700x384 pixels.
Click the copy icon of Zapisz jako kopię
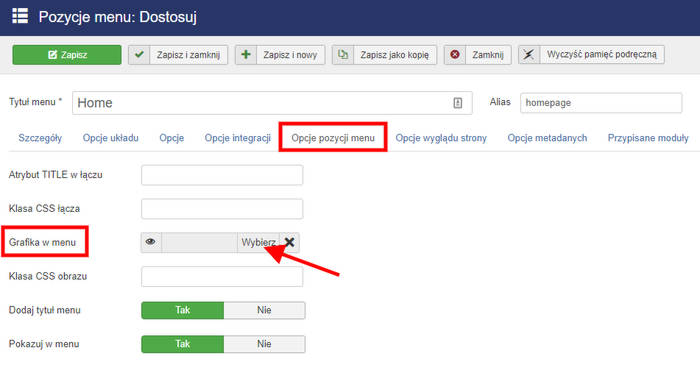point(343,55)
